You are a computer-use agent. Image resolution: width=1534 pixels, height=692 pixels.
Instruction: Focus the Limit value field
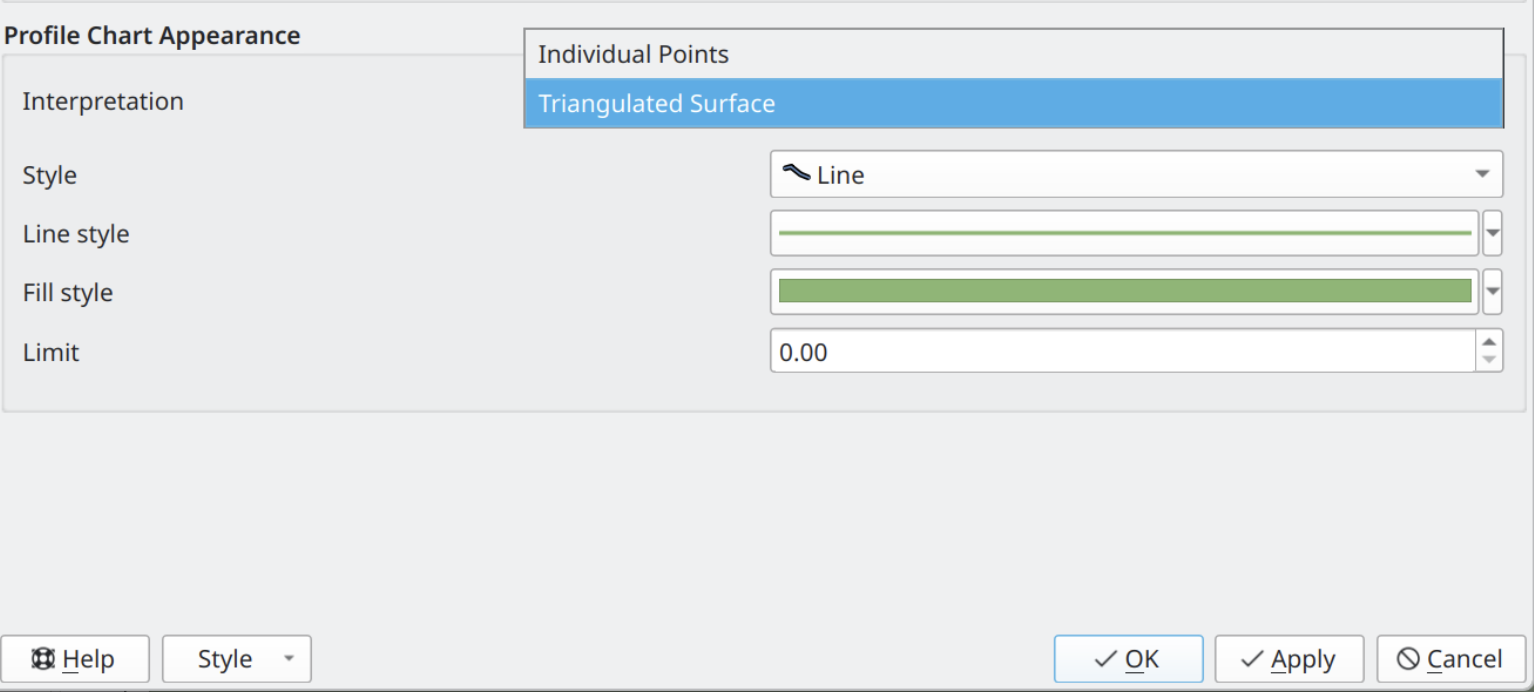click(x=1120, y=352)
